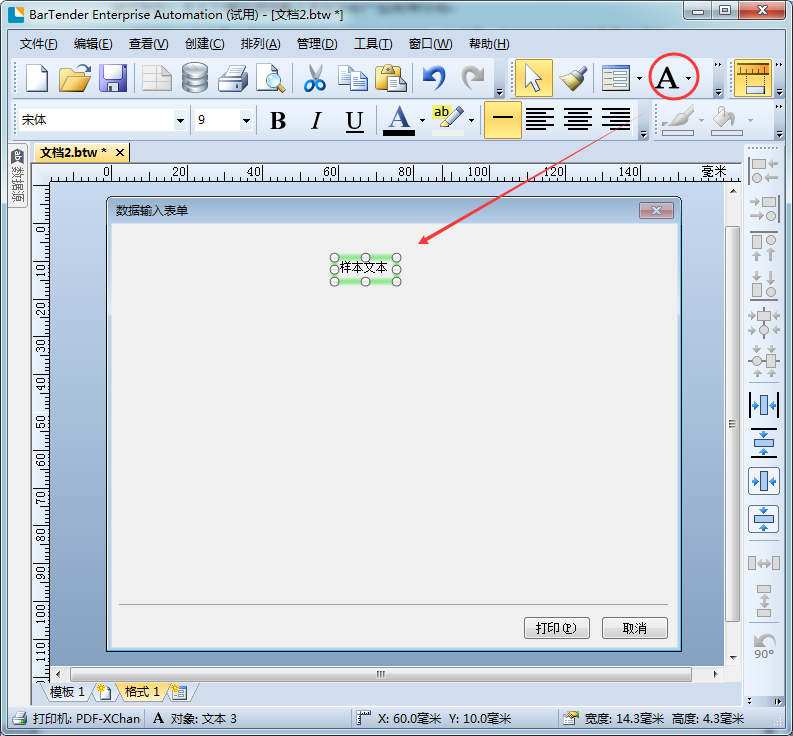Toggle Bold formatting
This screenshot has width=793, height=736.
278,121
